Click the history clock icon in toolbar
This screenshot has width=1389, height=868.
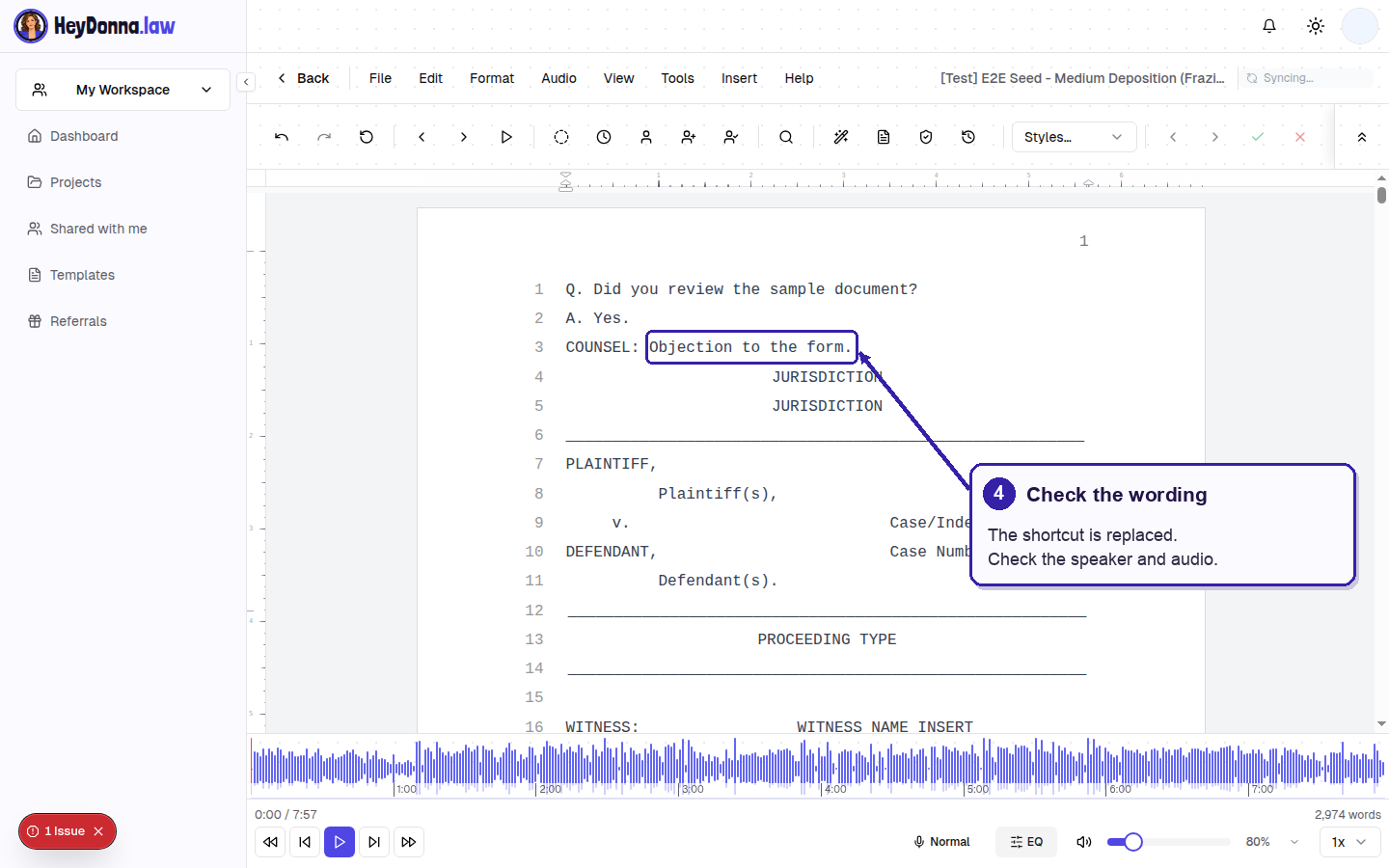(x=968, y=137)
